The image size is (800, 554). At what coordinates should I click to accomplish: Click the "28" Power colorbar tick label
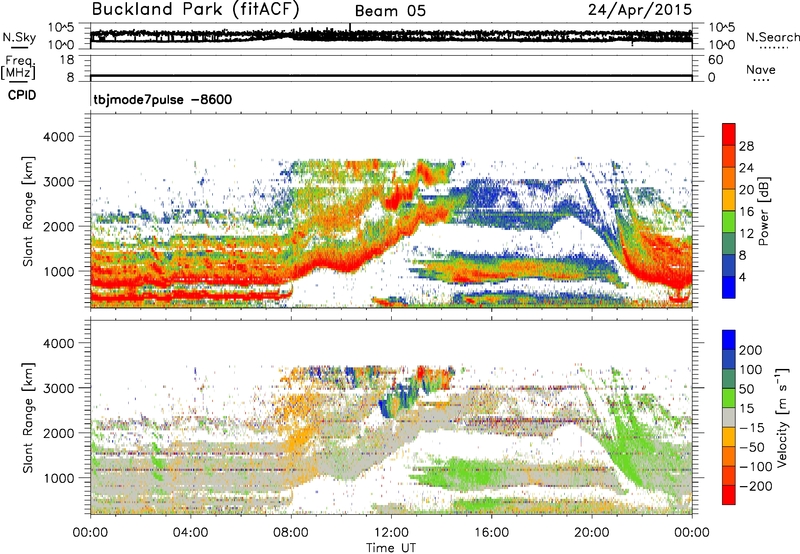point(746,146)
